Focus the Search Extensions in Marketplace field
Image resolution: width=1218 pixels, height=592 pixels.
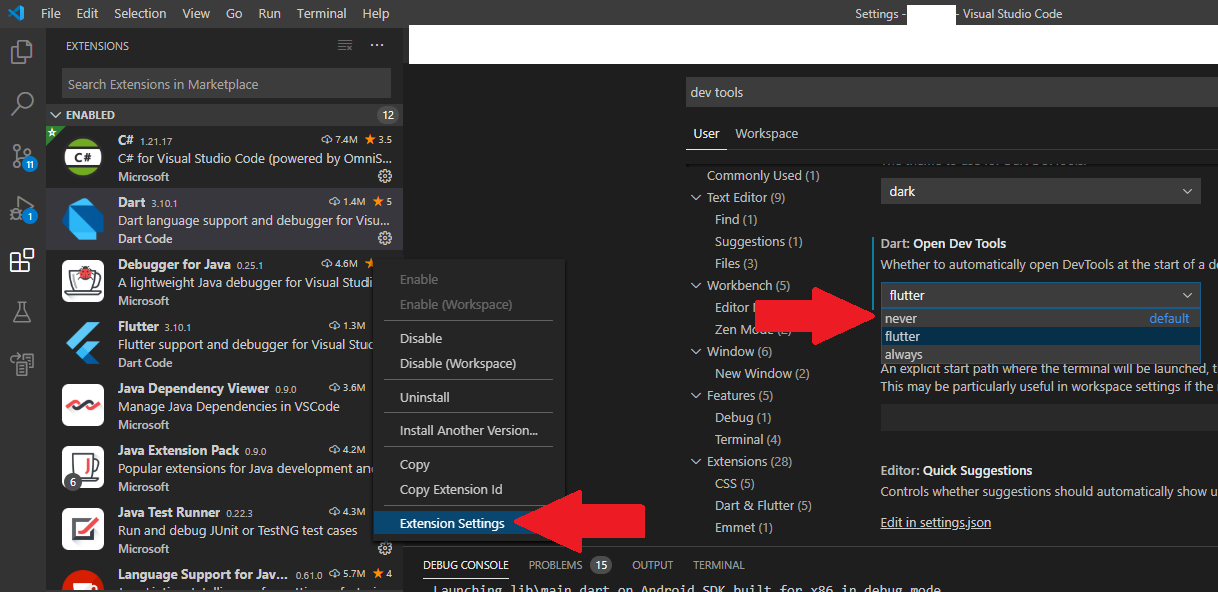tap(226, 84)
